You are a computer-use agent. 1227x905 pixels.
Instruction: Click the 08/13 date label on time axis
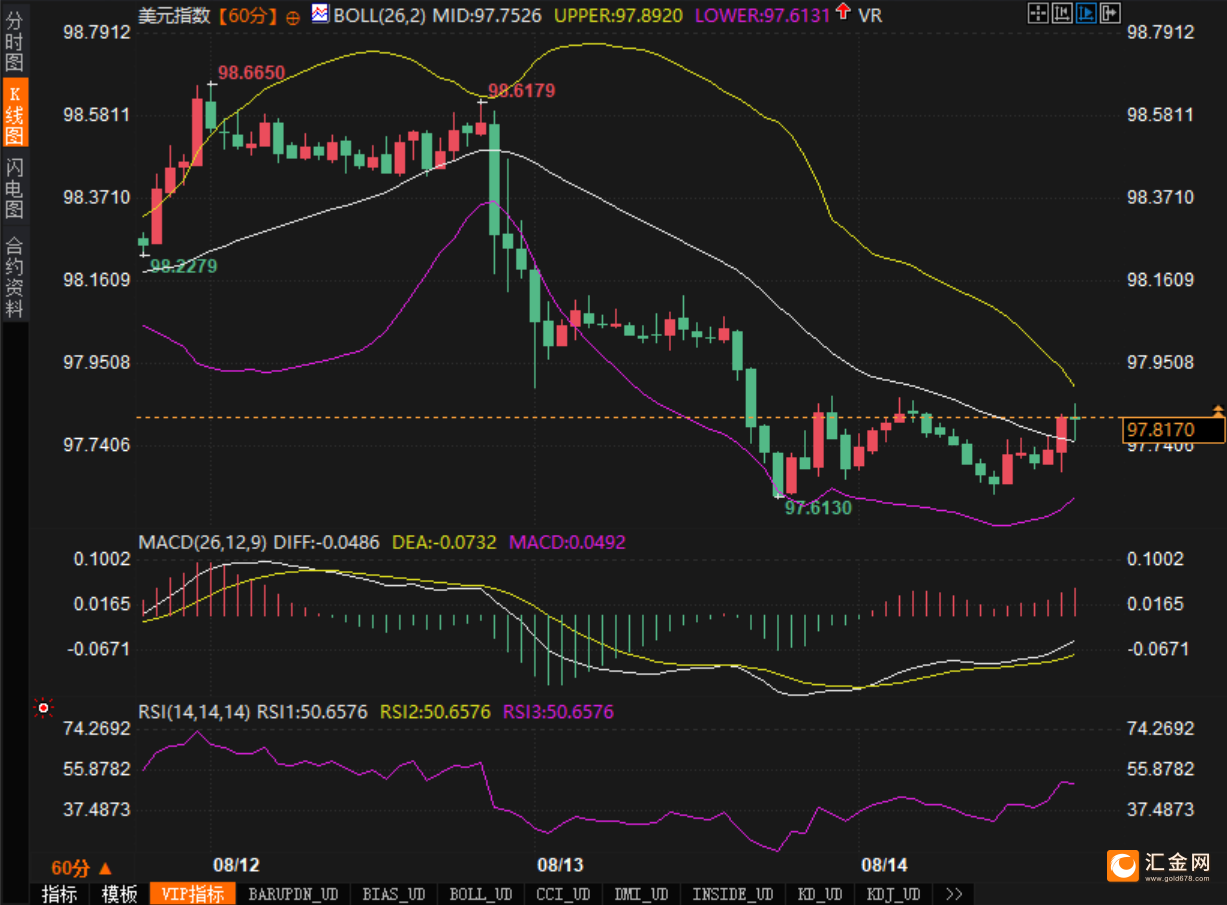[560, 864]
